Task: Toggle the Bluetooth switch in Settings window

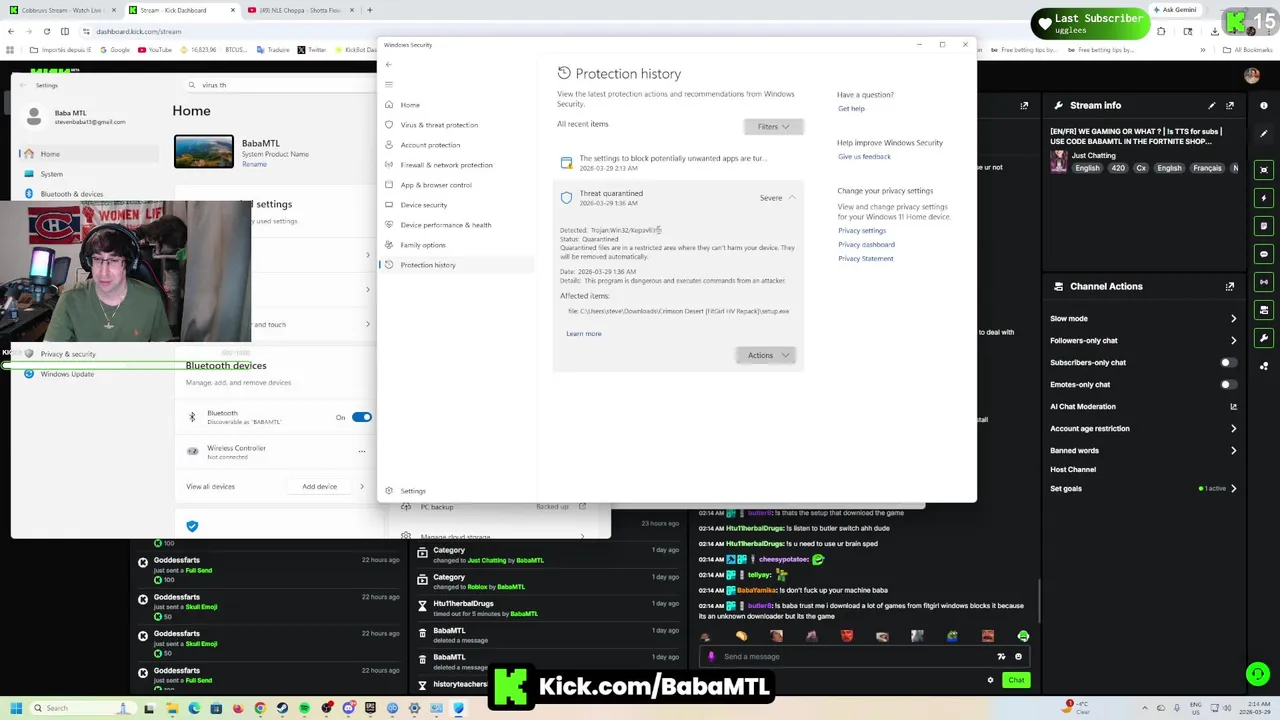Action: tap(361, 417)
